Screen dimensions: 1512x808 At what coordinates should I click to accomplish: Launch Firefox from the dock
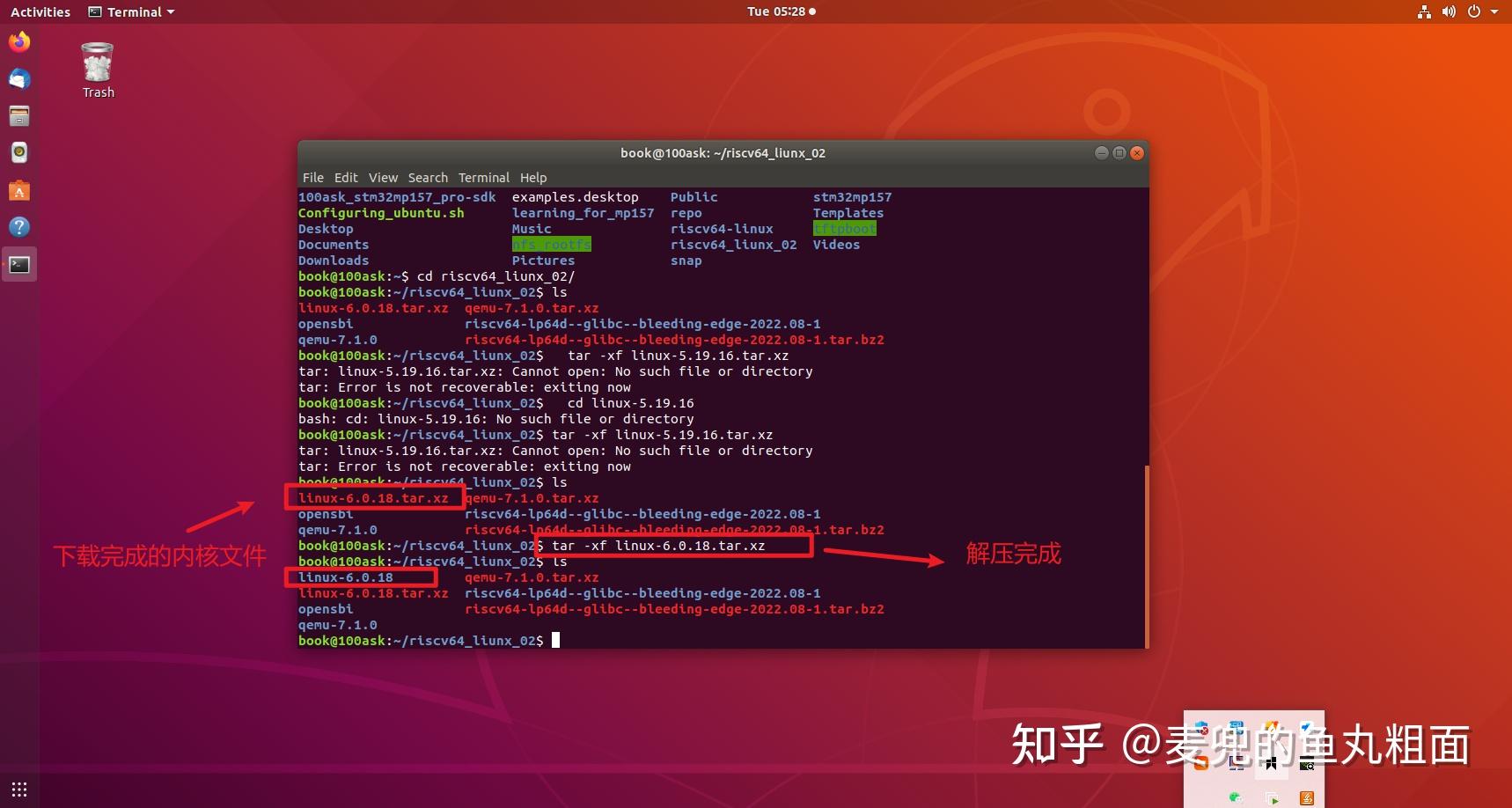point(18,41)
